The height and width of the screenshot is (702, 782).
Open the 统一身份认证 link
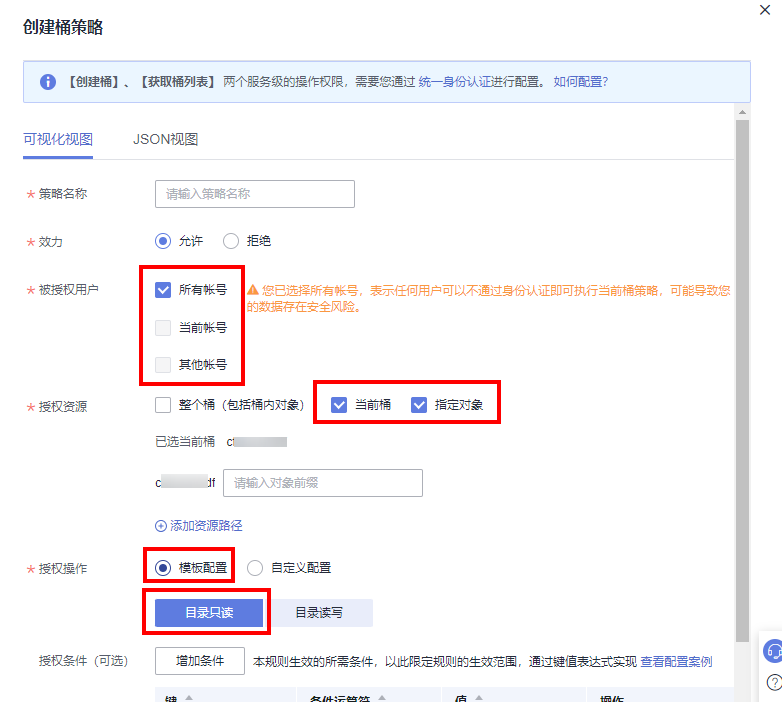tap(454, 82)
